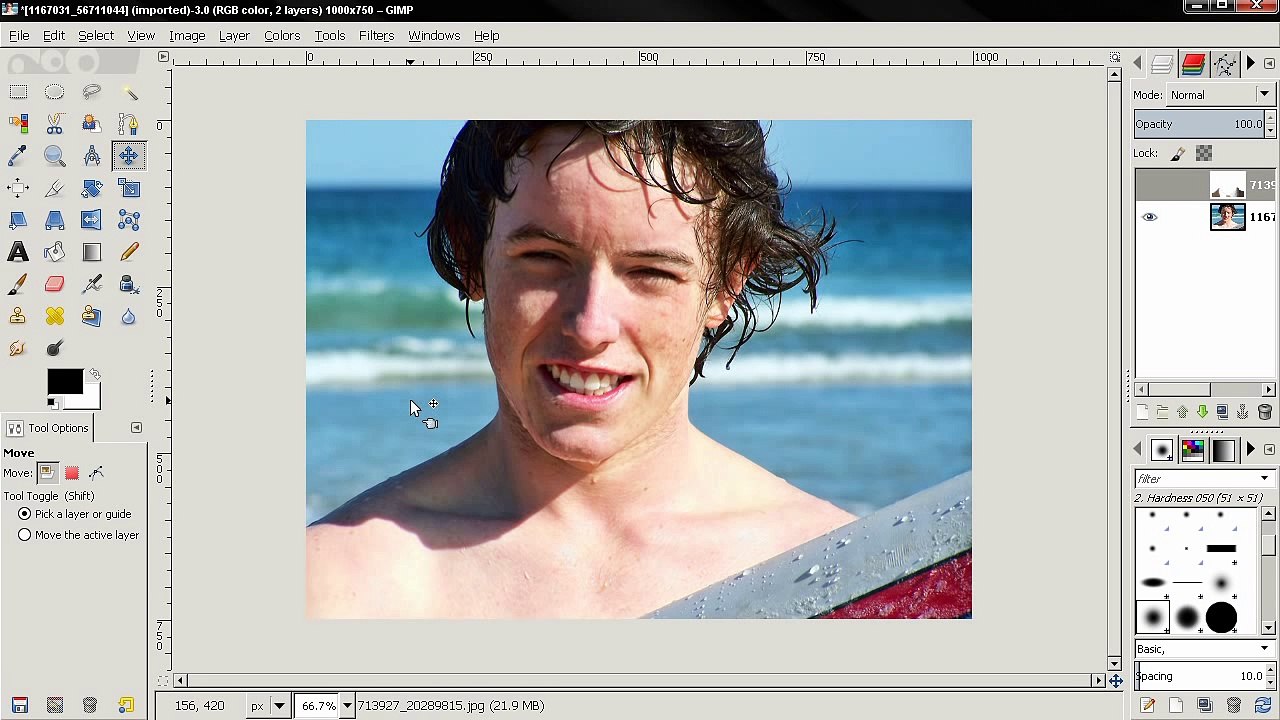1280x720 pixels.
Task: Switch to the Channels tab
Action: click(x=1193, y=64)
